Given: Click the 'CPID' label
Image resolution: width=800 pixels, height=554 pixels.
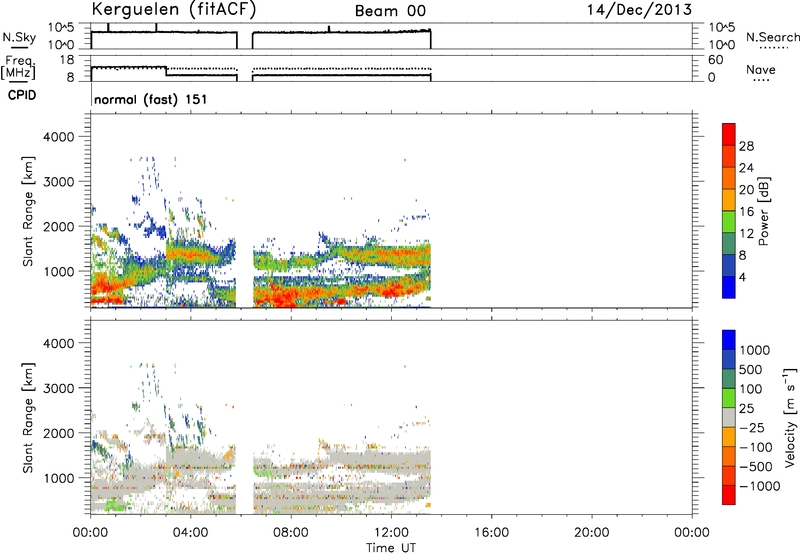Looking at the screenshot, I should pos(22,95).
